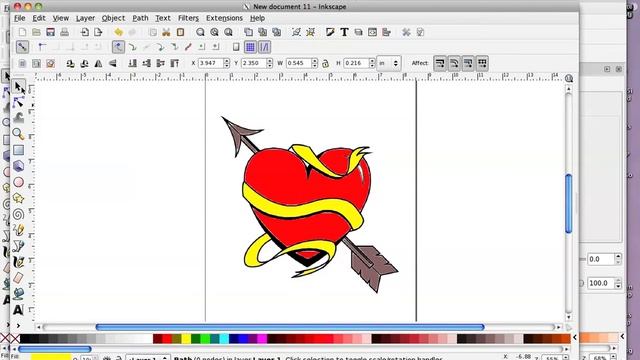640x360 pixels.
Task: Open the Filters menu
Action: tap(188, 18)
